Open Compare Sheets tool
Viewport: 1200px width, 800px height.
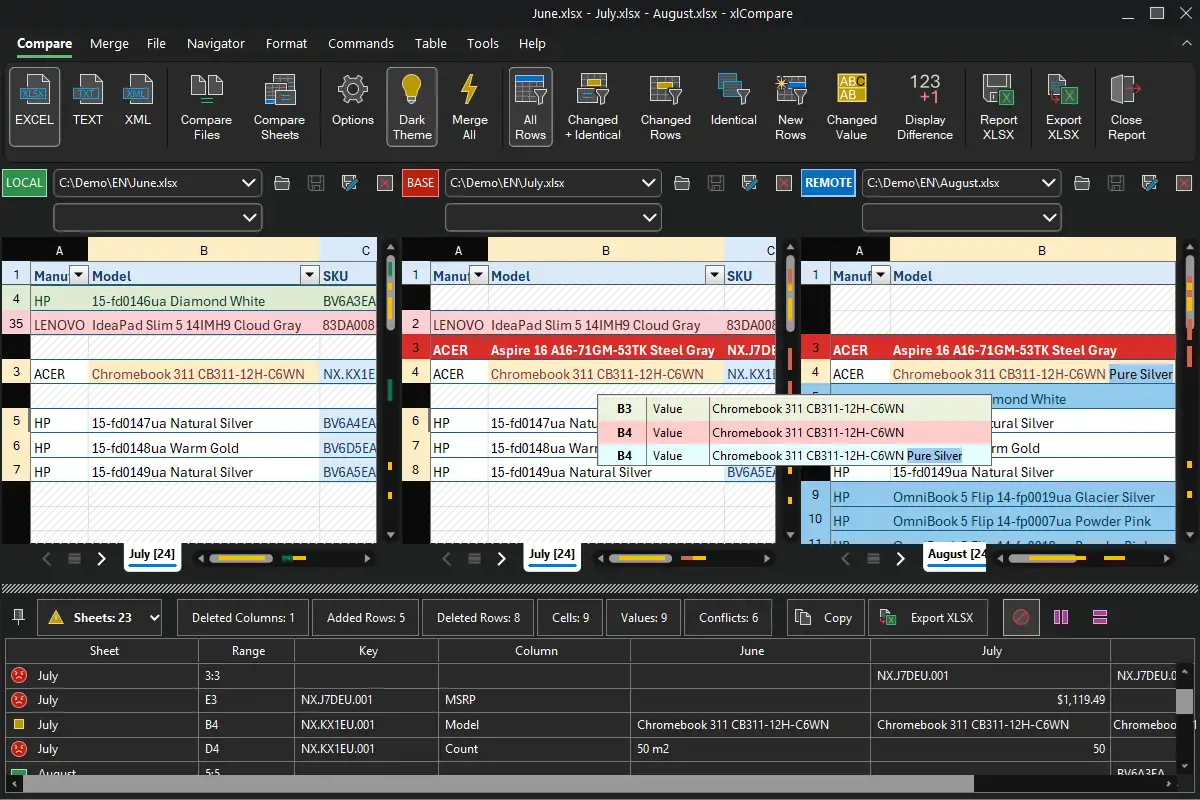click(279, 106)
